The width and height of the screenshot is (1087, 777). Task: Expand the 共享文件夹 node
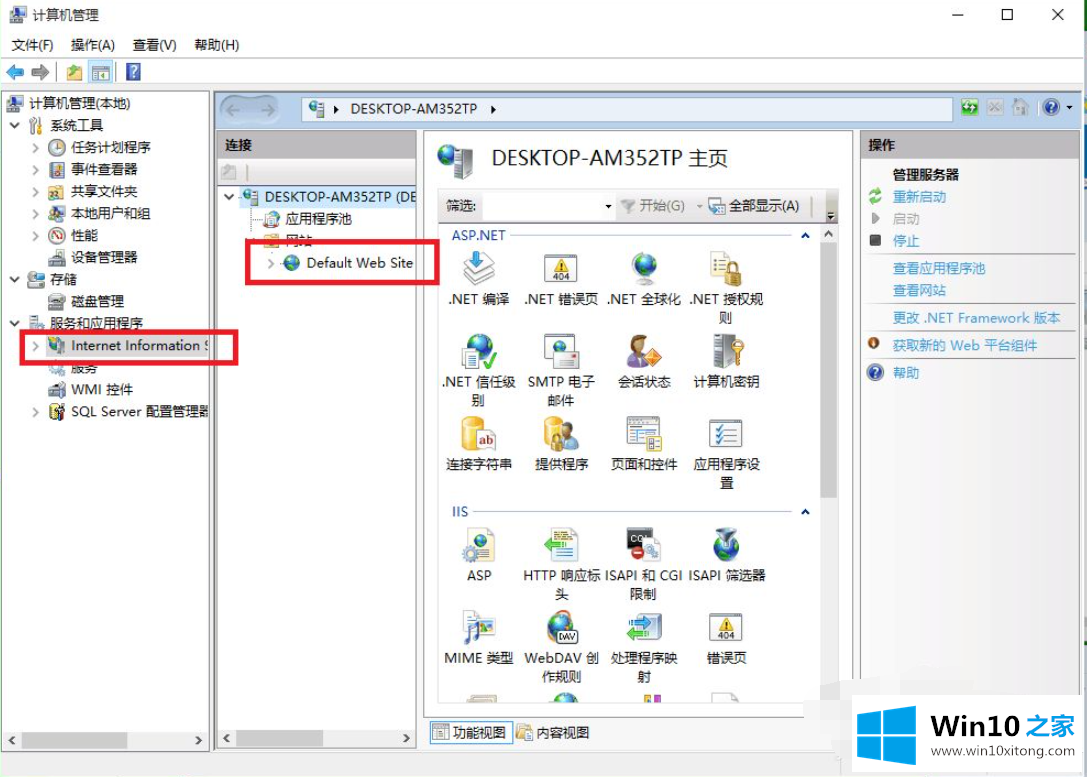(x=35, y=191)
